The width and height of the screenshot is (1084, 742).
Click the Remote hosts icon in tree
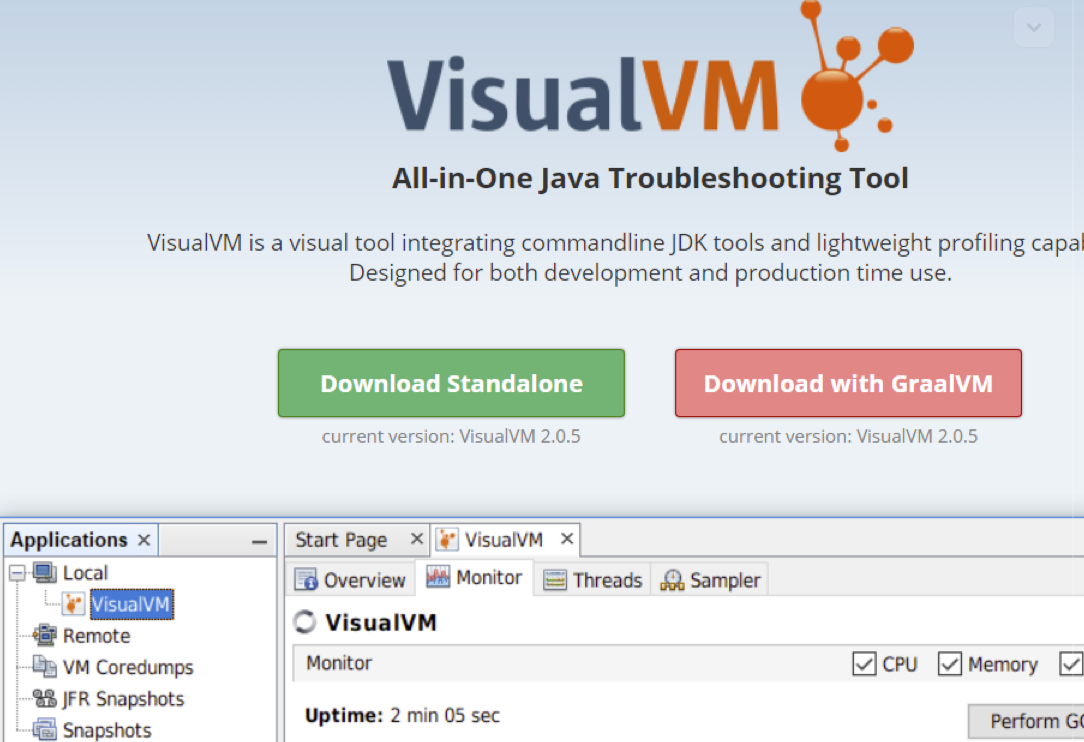45,636
